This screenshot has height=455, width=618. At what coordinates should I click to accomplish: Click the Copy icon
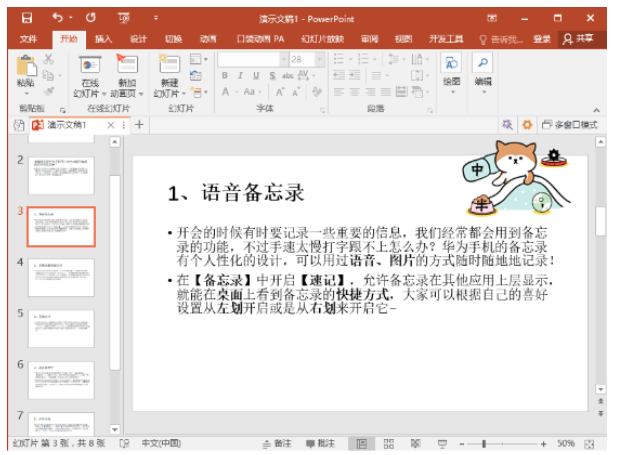(x=48, y=75)
